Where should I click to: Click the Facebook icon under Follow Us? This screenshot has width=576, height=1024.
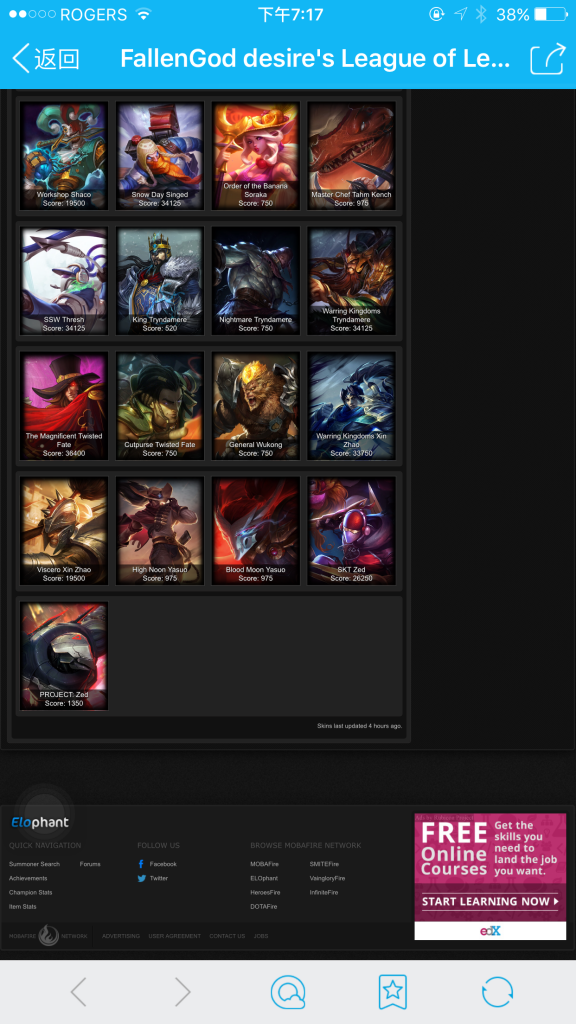pos(141,864)
